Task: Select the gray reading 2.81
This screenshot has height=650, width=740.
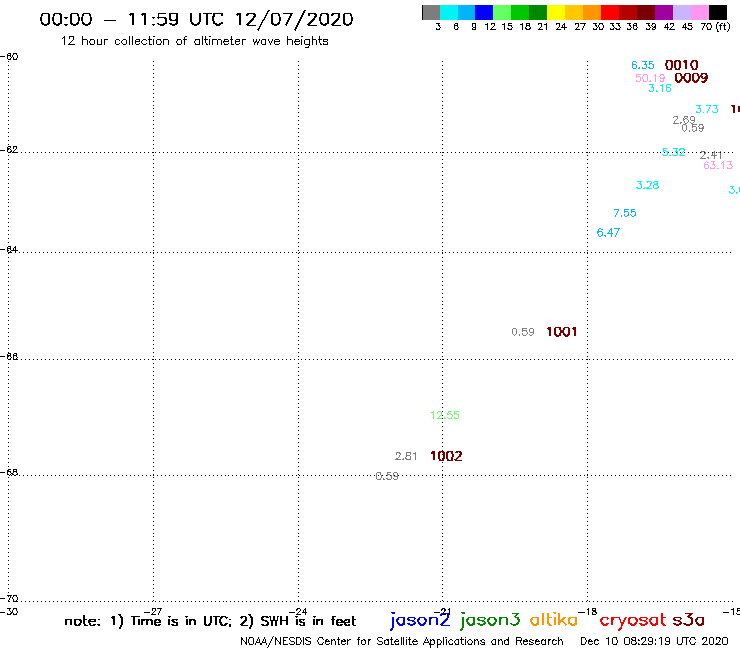Action: pos(406,456)
